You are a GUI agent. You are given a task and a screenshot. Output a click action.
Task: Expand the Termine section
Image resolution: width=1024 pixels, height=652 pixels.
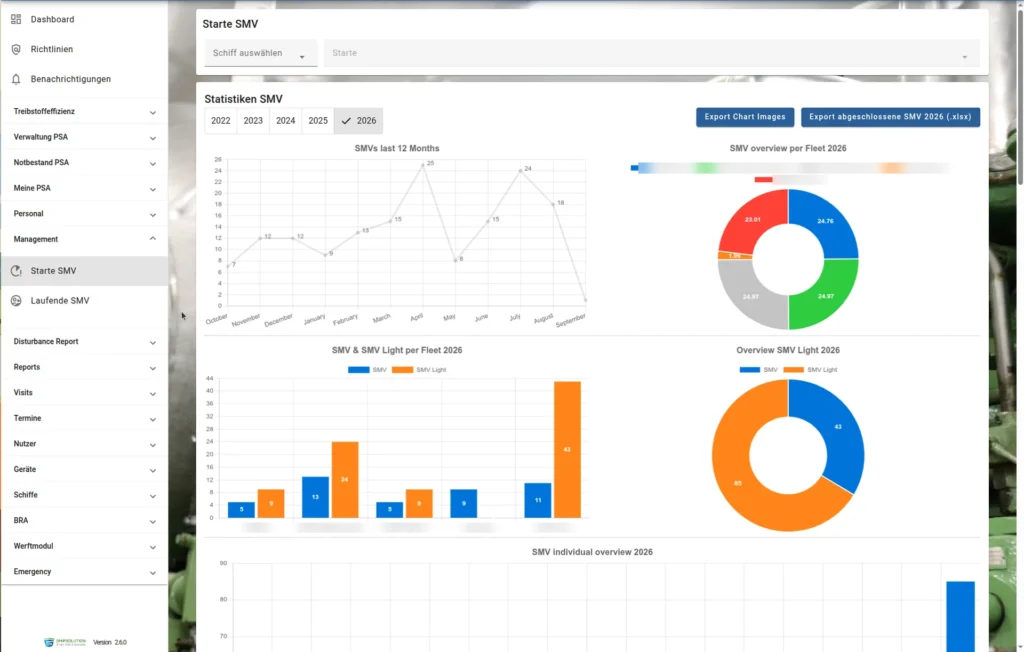pos(84,418)
